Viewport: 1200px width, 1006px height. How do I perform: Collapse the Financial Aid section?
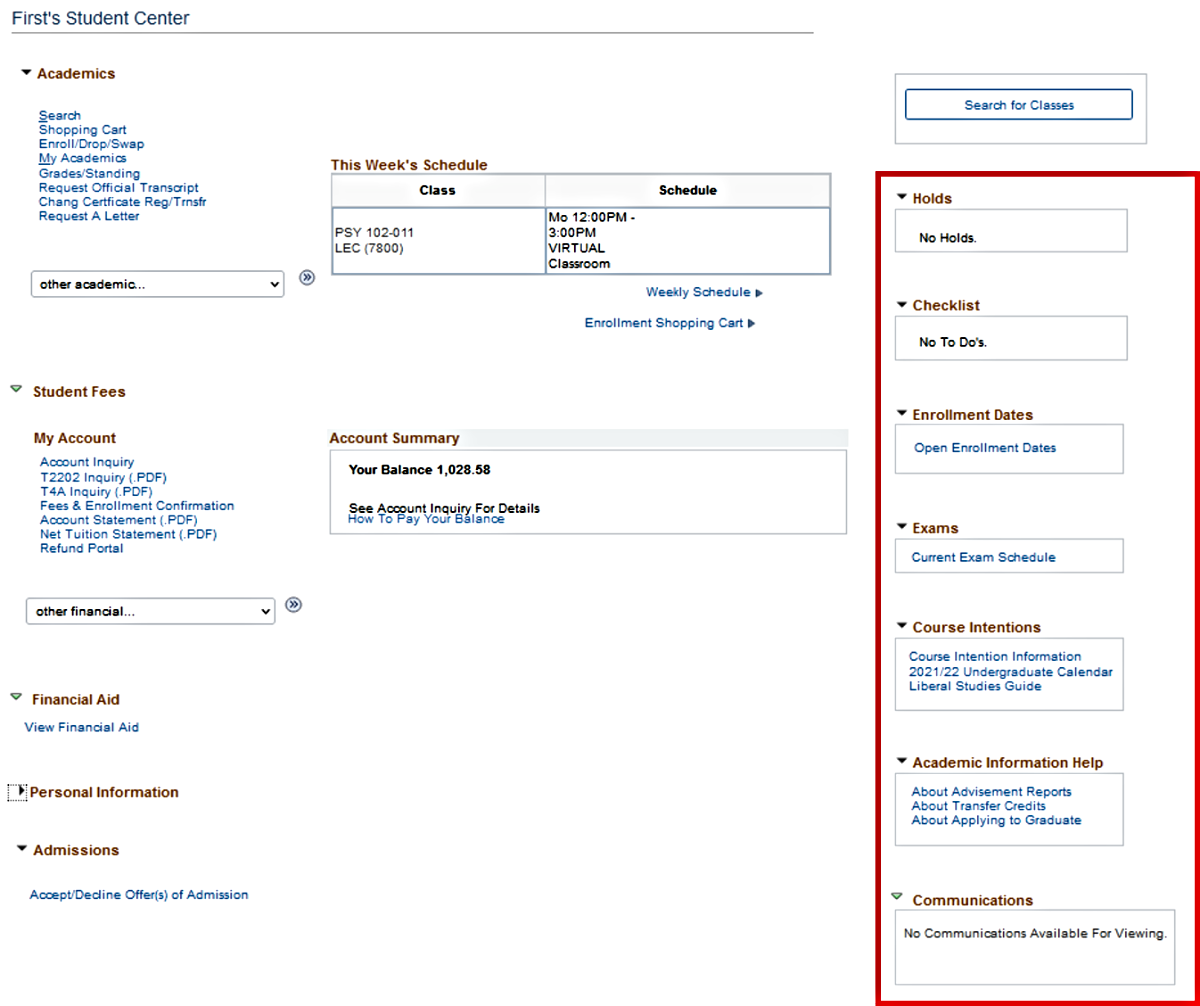coord(16,697)
